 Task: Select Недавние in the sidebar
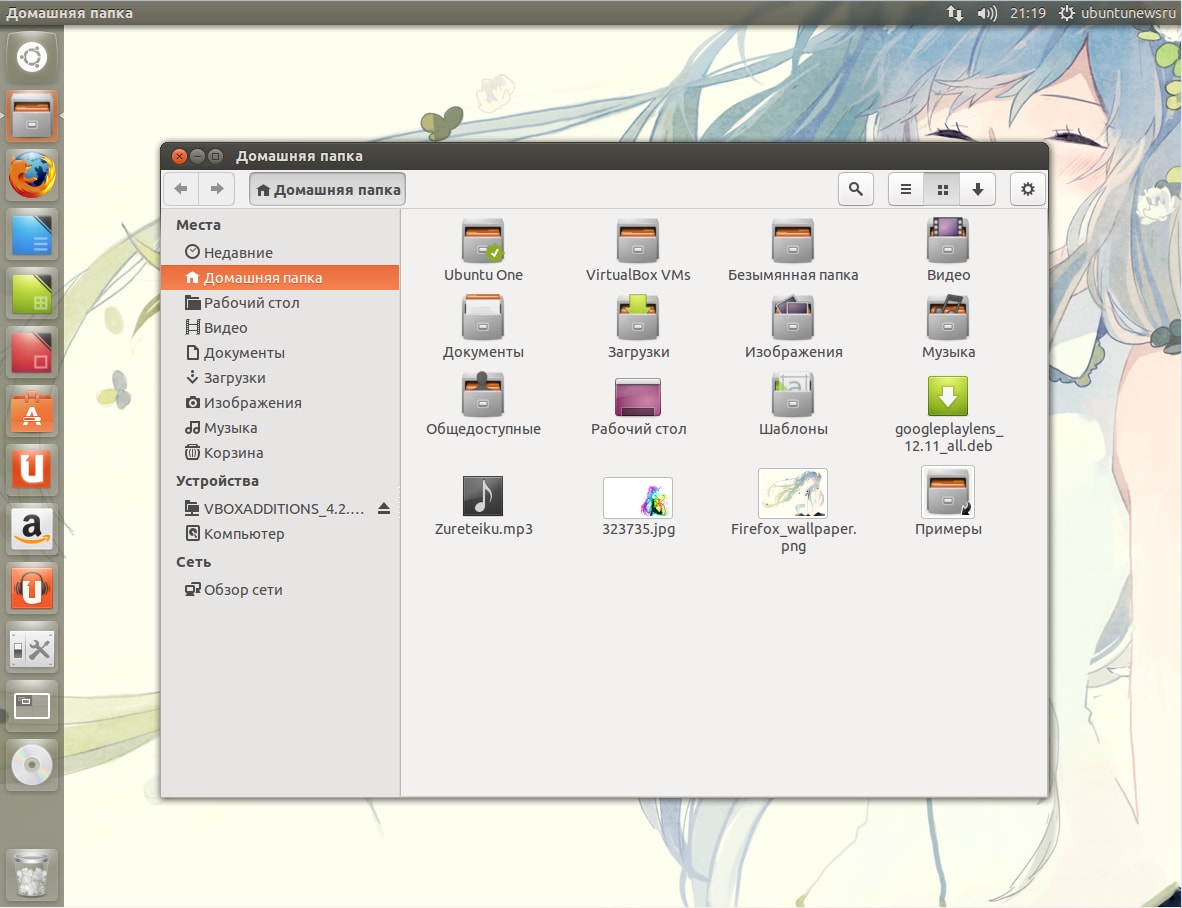coord(280,252)
